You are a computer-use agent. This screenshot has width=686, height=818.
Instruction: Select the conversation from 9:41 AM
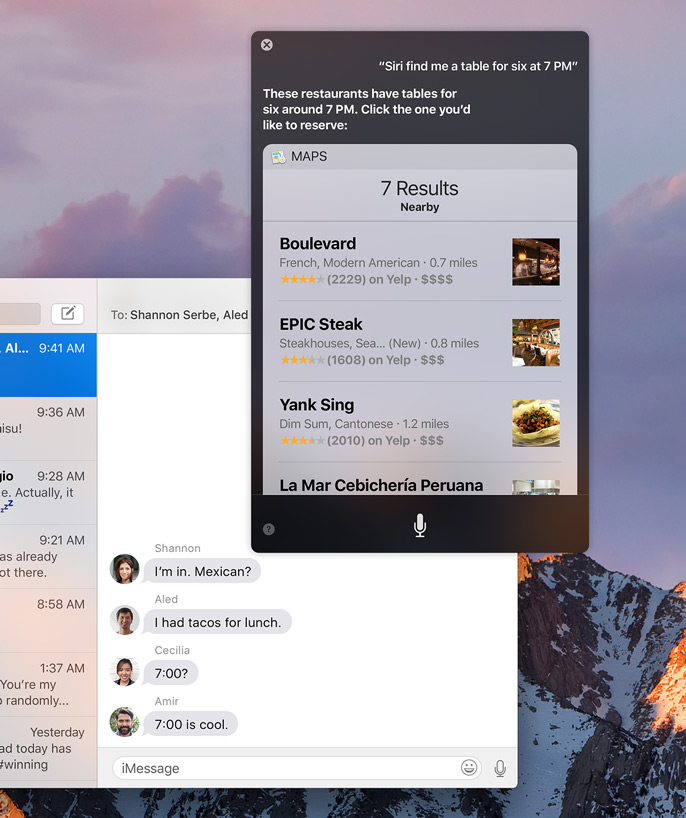(x=48, y=365)
